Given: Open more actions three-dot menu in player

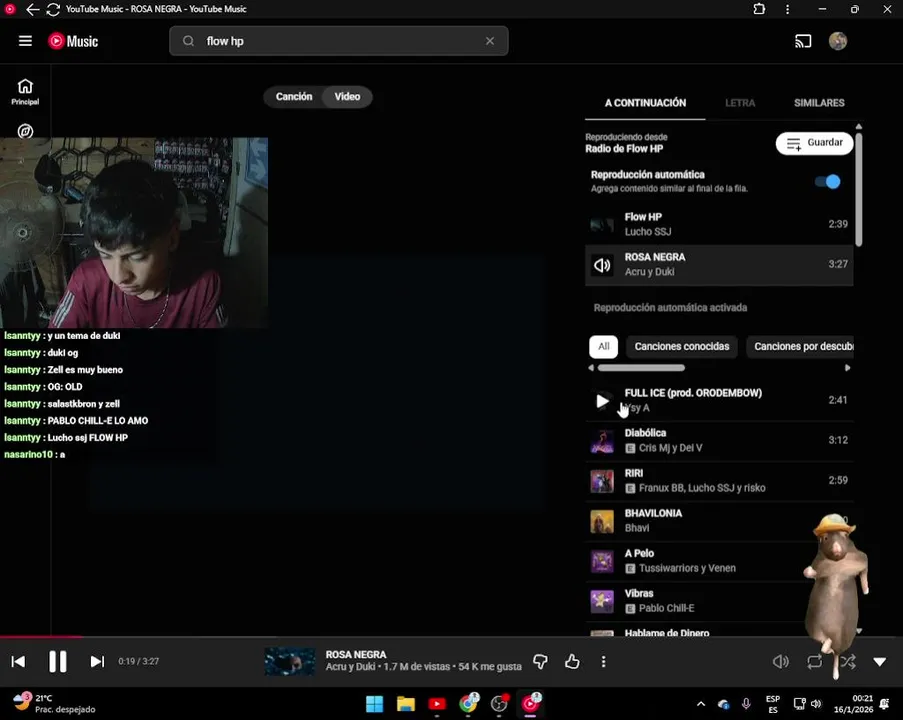Looking at the screenshot, I should click(x=603, y=661).
